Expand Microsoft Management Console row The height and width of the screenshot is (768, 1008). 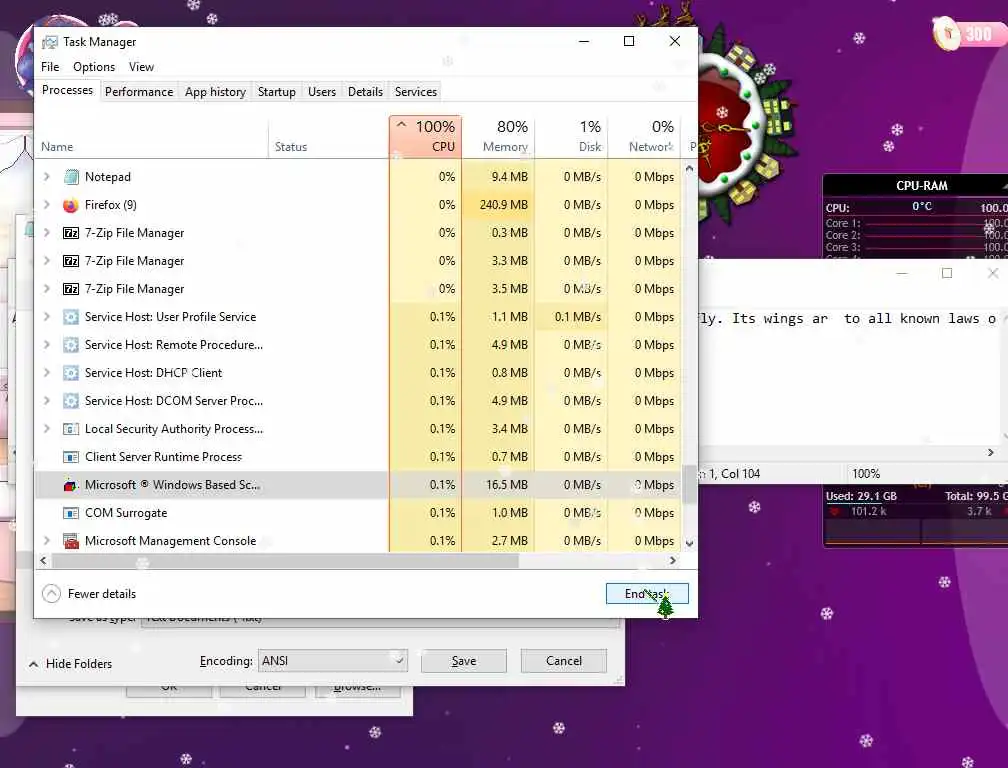tap(47, 541)
